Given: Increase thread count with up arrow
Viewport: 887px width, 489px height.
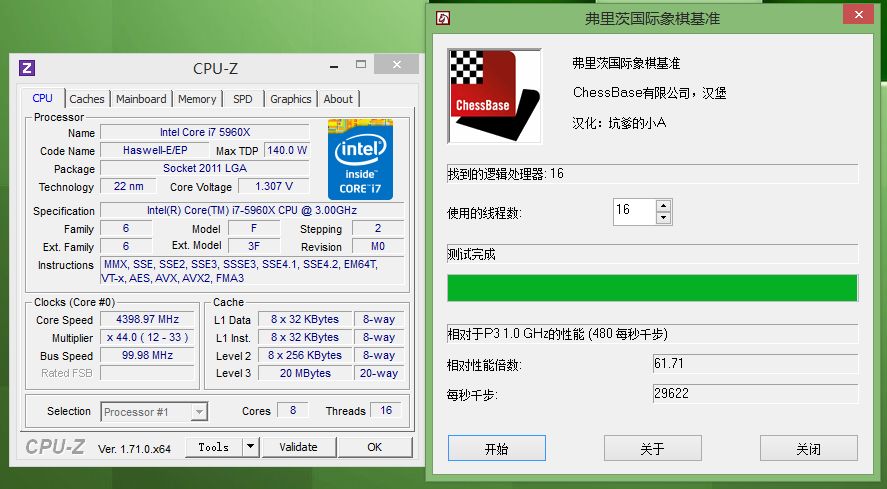Looking at the screenshot, I should [x=664, y=205].
